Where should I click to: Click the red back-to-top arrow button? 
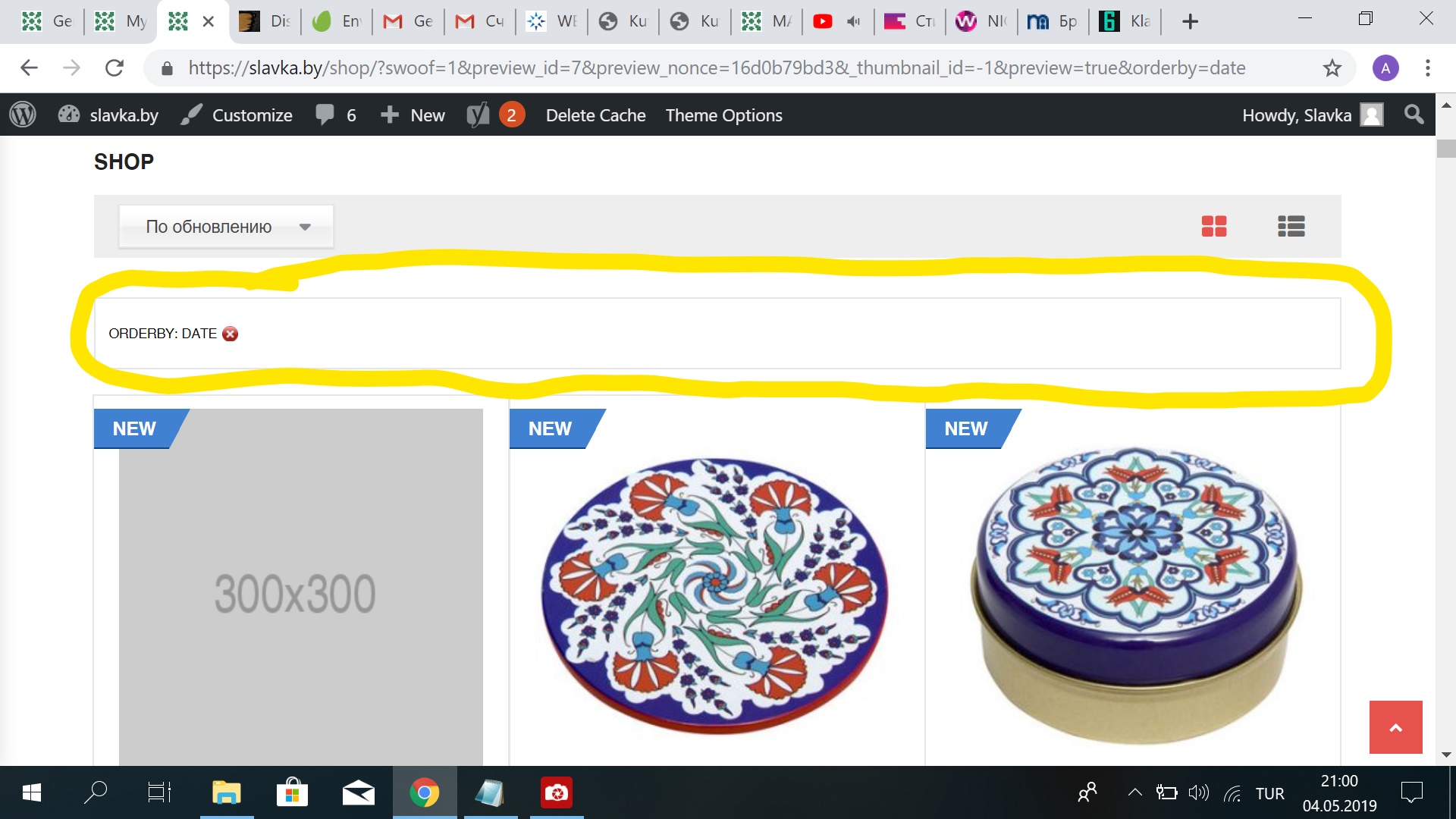click(1396, 727)
